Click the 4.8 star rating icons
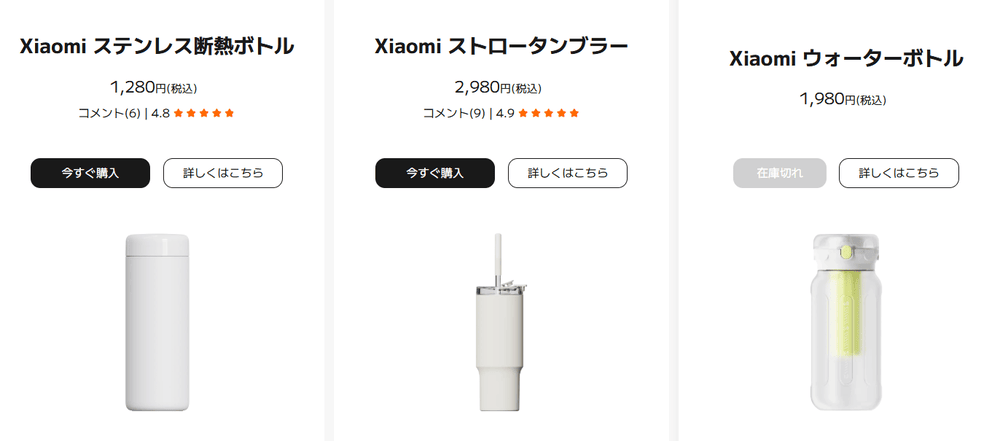 pos(204,113)
